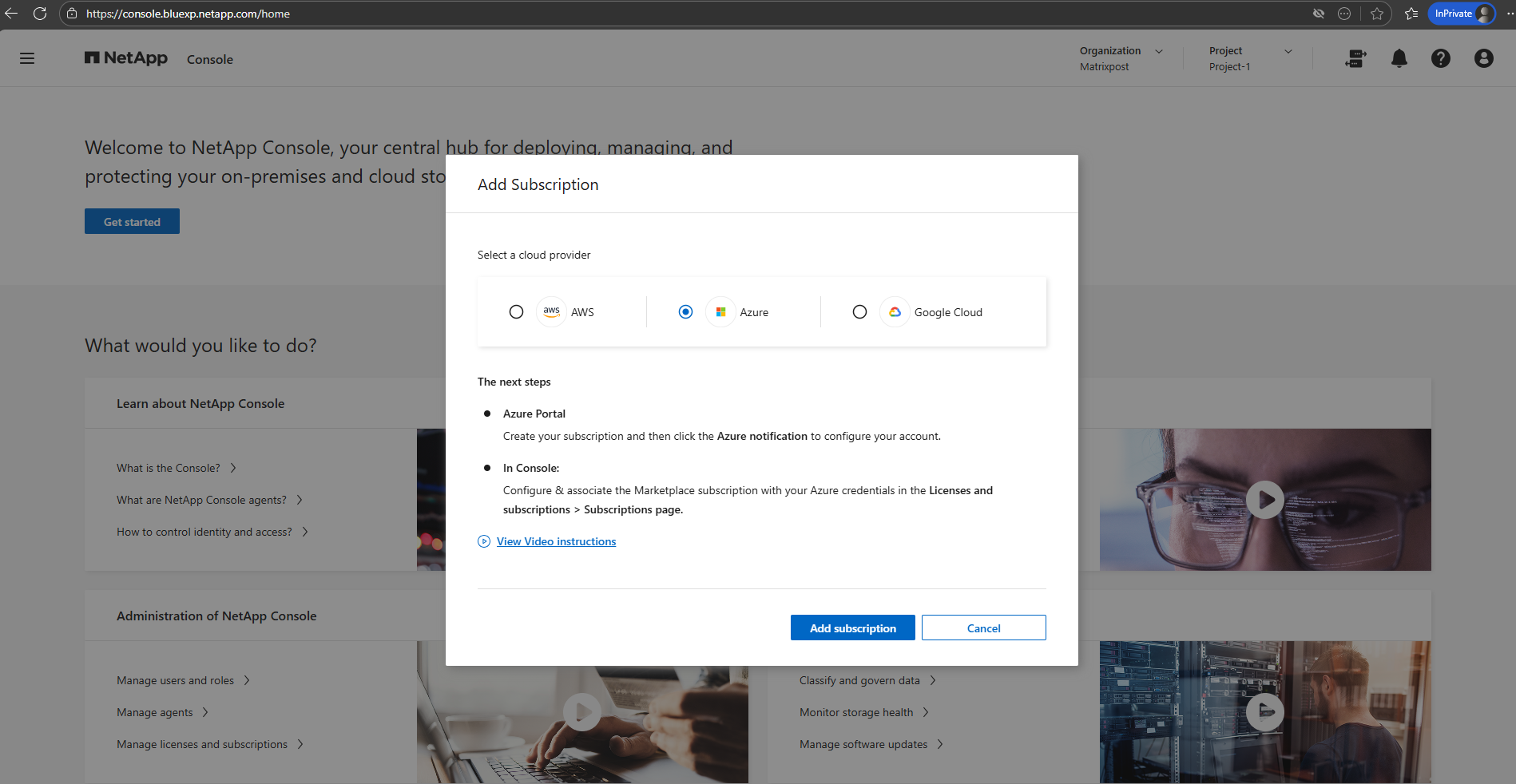Open the View Video instructions link

pyautogui.click(x=556, y=541)
